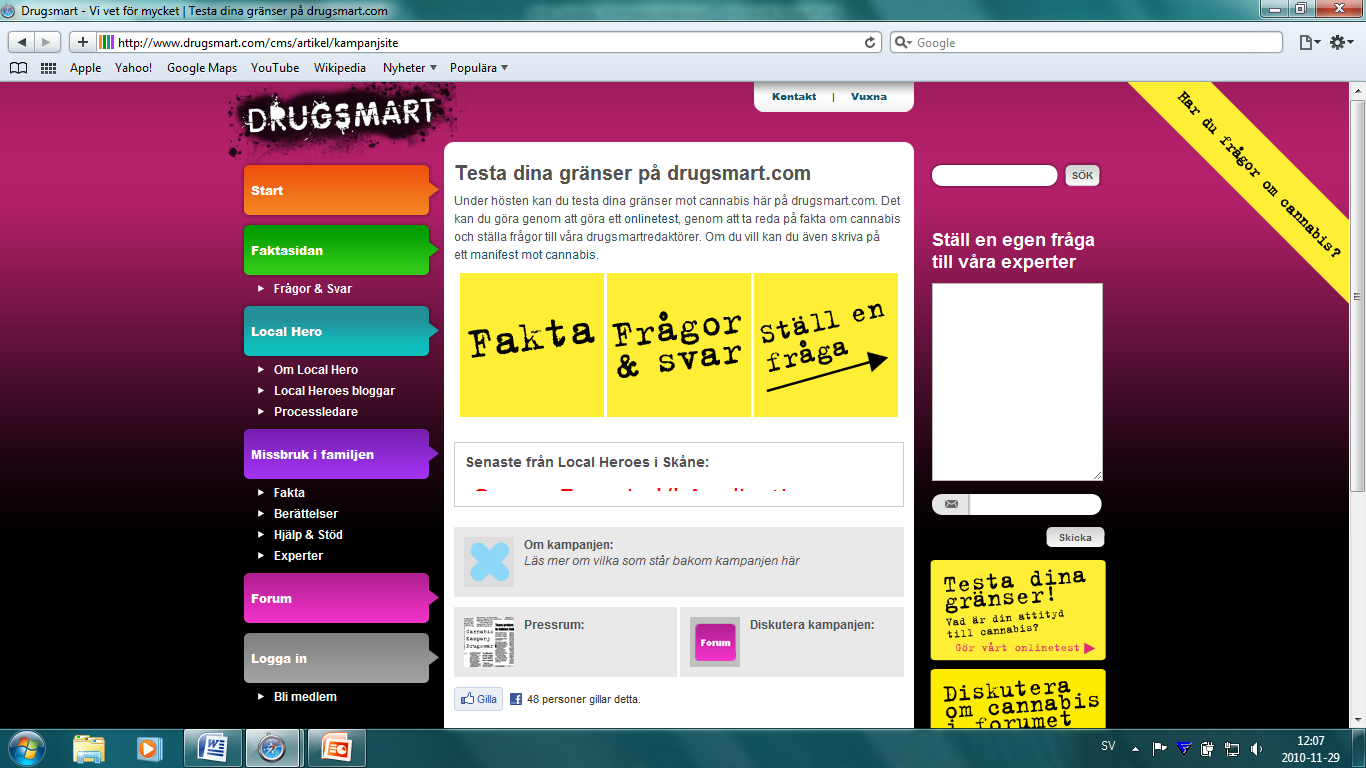The image size is (1366, 768).
Task: Open the YouTube bookmark
Action: (275, 68)
